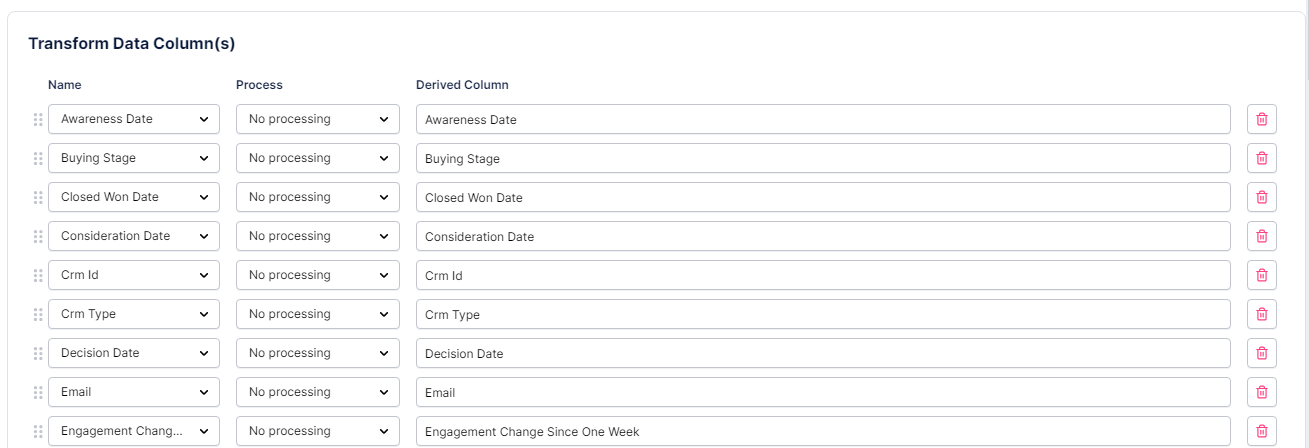
Task: Click the Decision Date derived column field
Action: pyautogui.click(x=823, y=353)
